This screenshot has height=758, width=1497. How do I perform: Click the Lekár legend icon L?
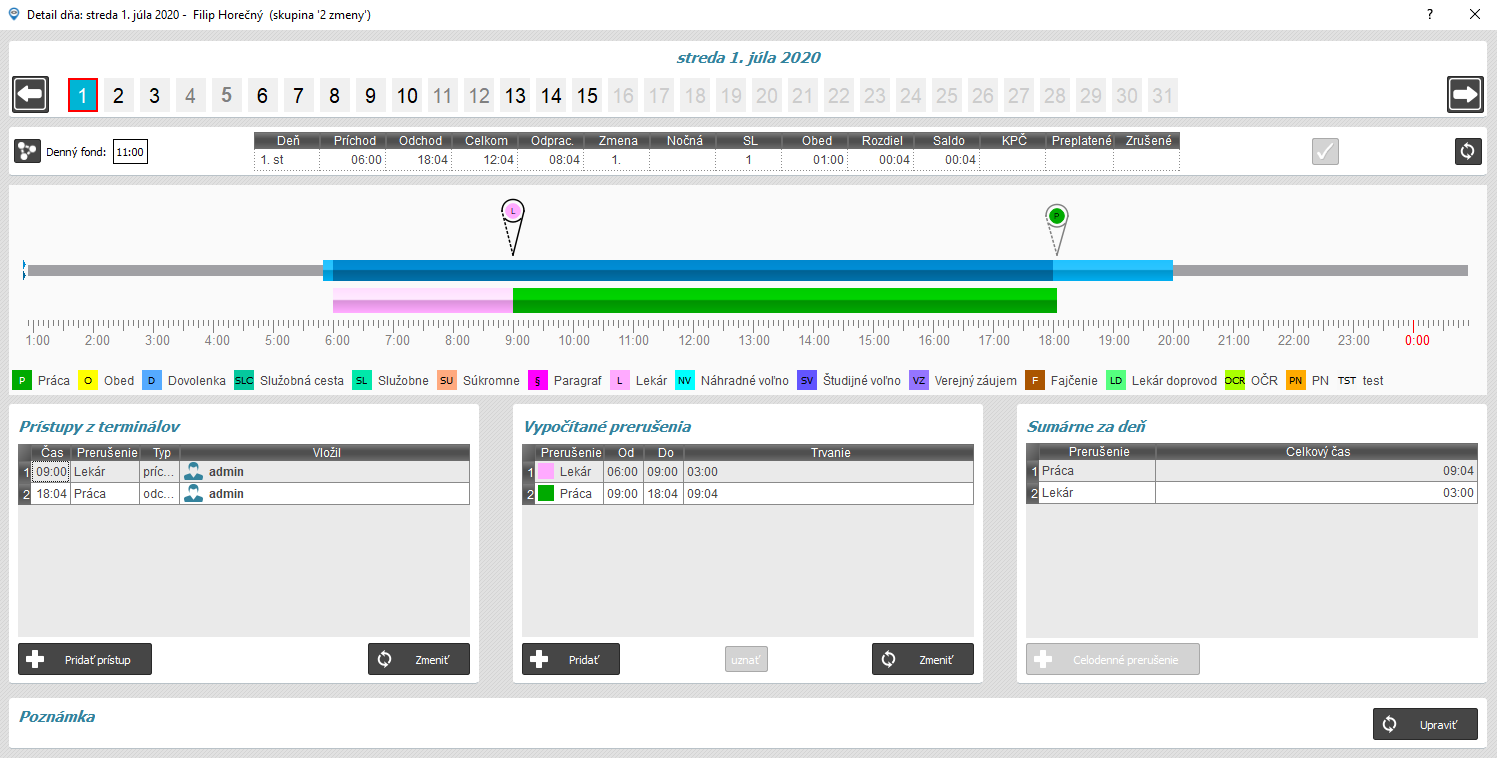(620, 380)
